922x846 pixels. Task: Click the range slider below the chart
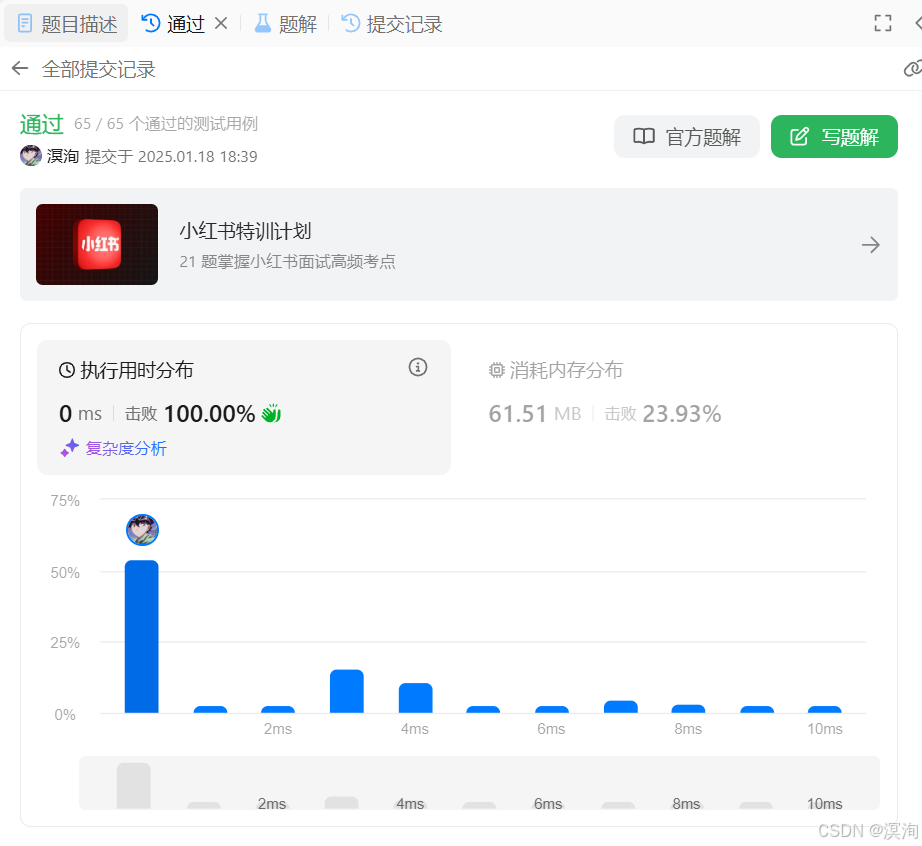(479, 783)
